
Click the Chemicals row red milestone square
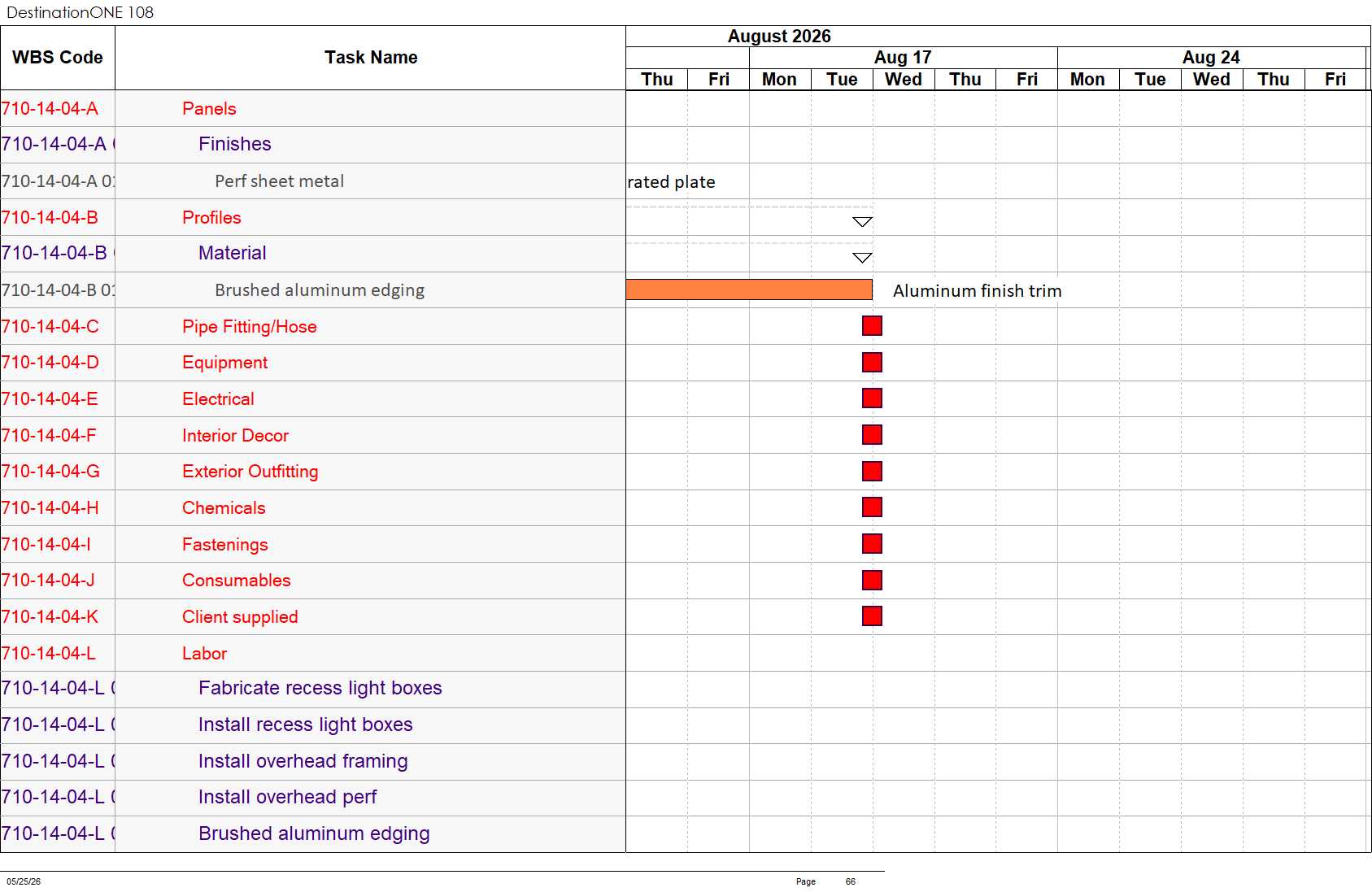[x=872, y=507]
